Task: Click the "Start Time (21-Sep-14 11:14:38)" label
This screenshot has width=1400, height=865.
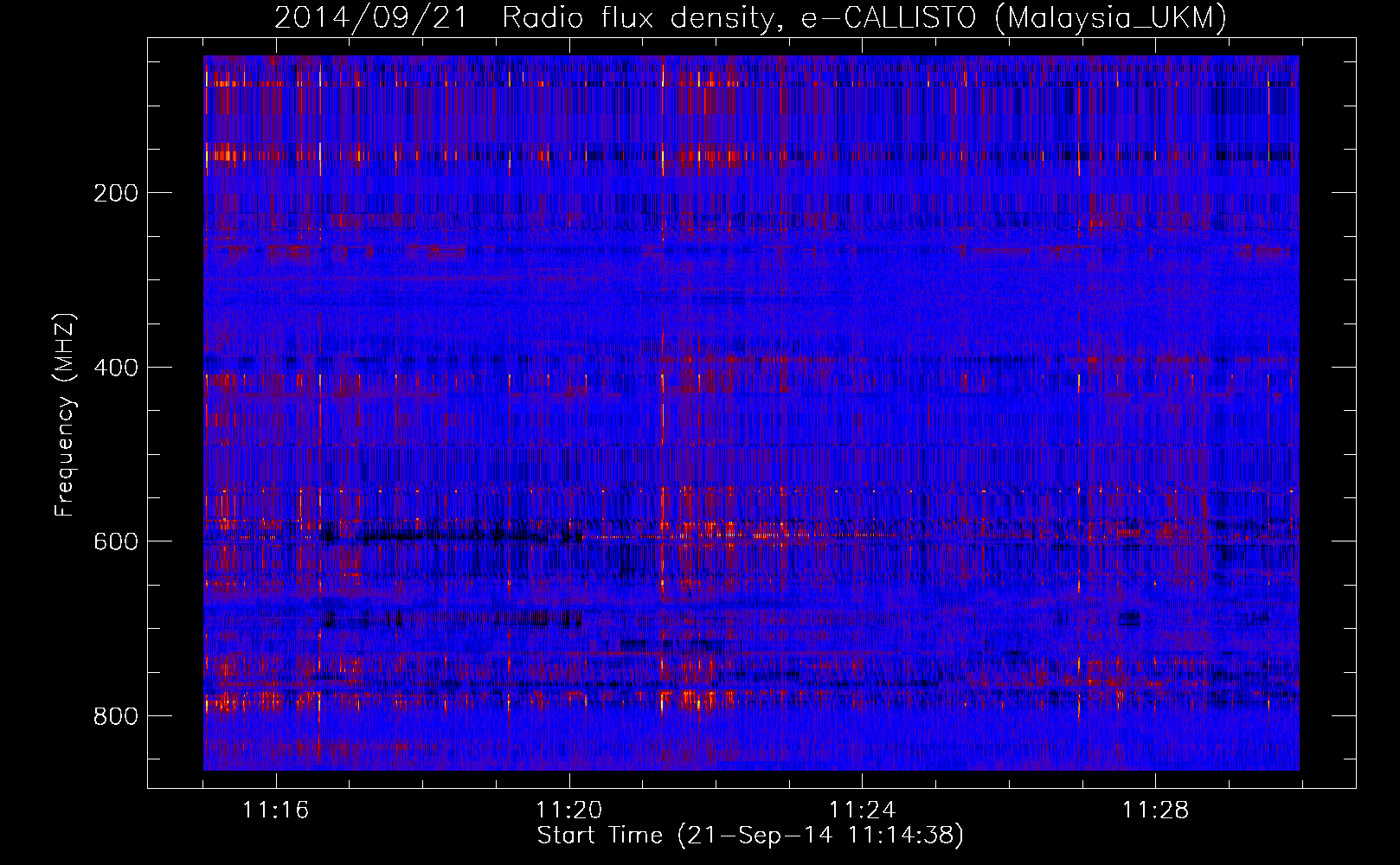Action: 750,836
